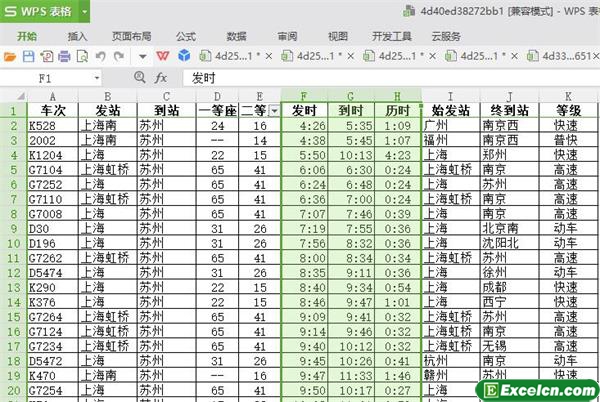Click the 发站 header cell

coord(108,111)
